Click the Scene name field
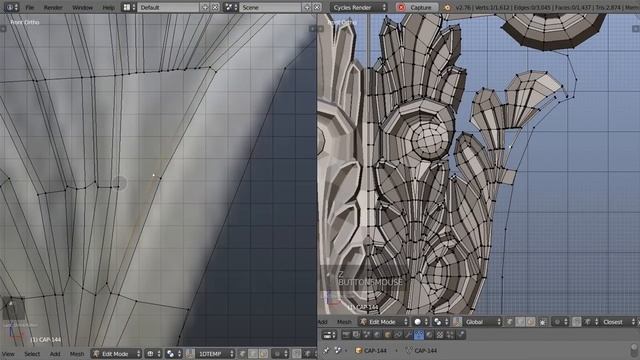 click(270, 7)
